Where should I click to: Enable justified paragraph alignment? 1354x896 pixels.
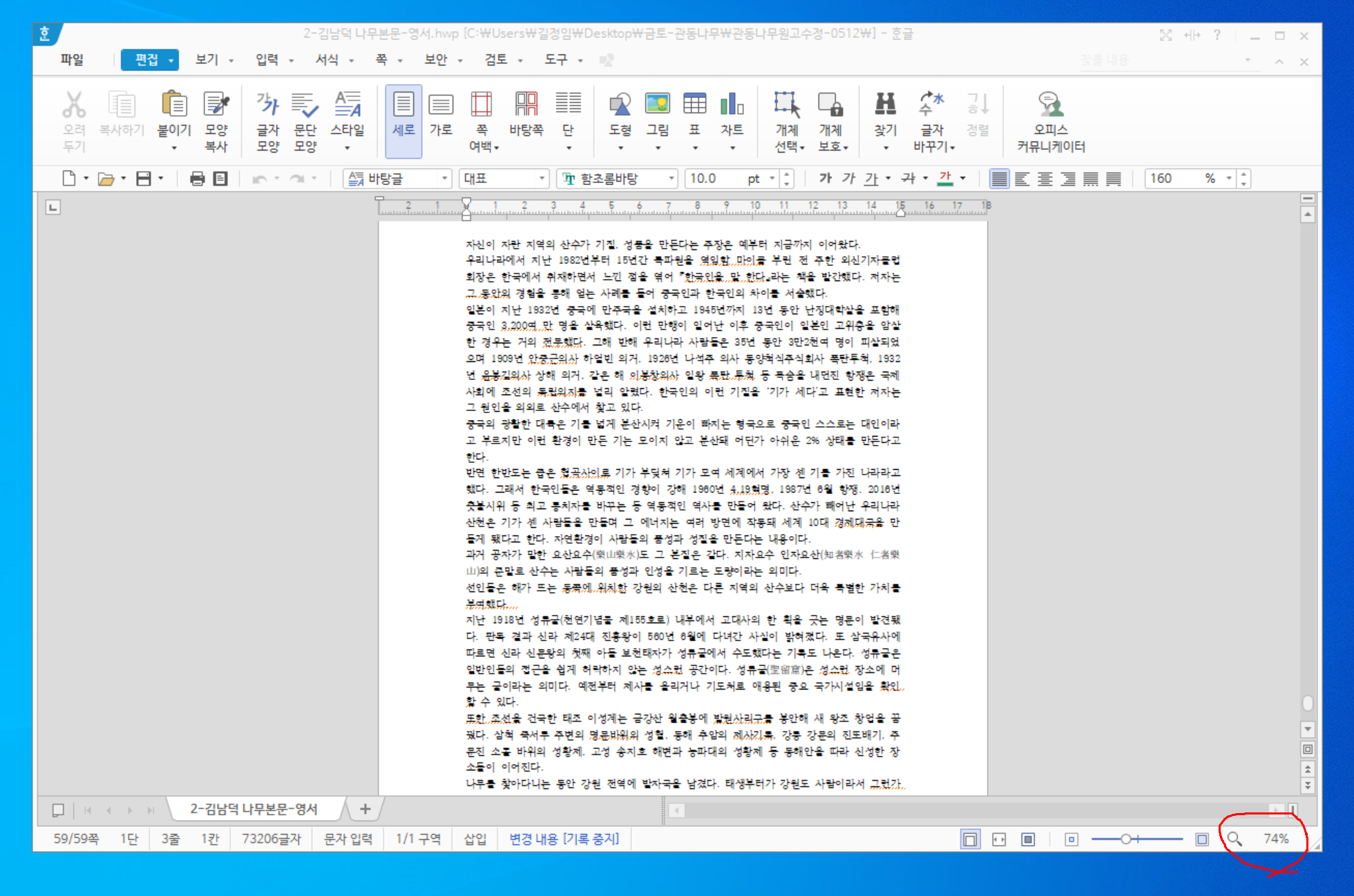coord(999,179)
